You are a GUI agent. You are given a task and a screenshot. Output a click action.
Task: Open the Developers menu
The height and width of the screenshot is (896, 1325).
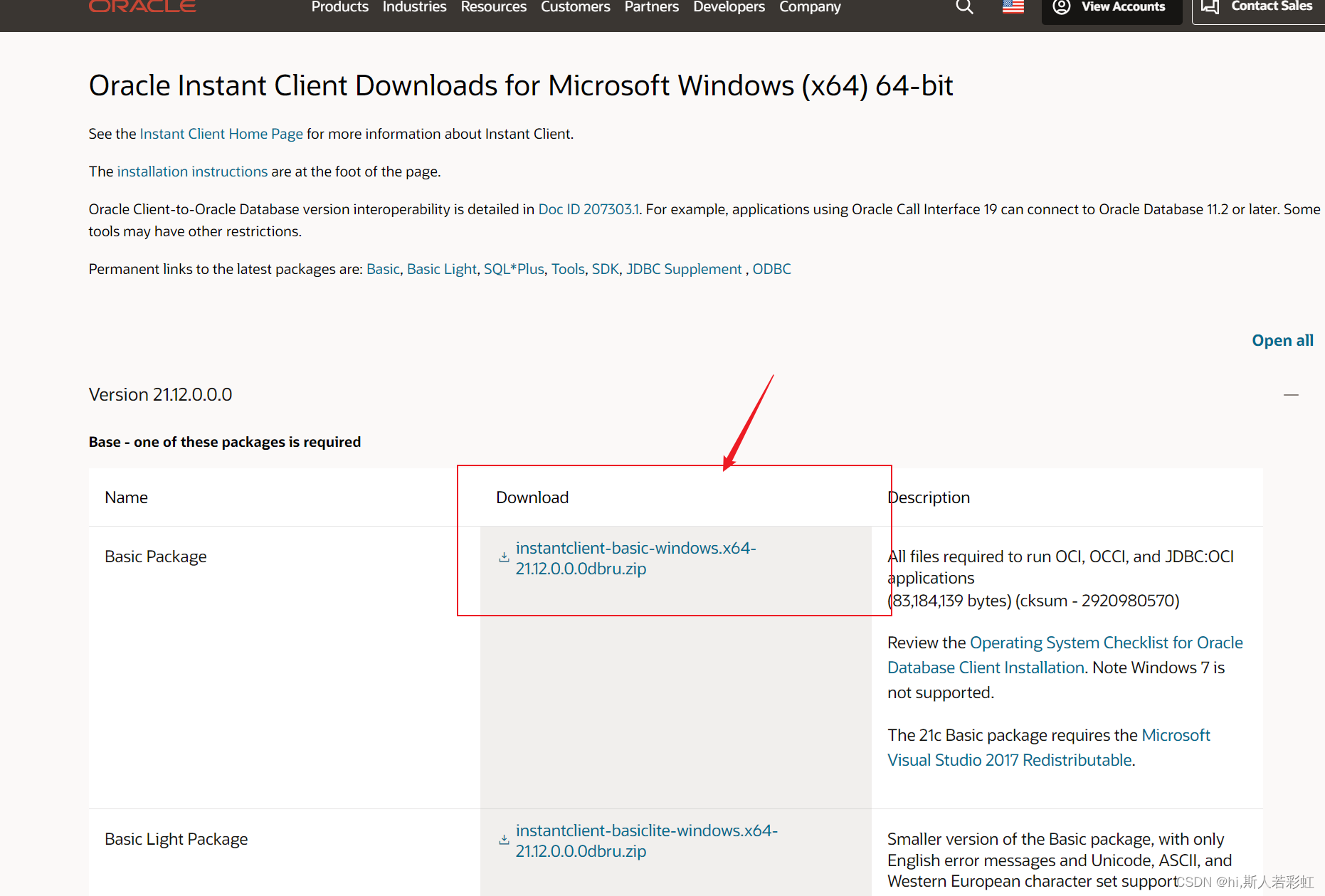point(729,7)
